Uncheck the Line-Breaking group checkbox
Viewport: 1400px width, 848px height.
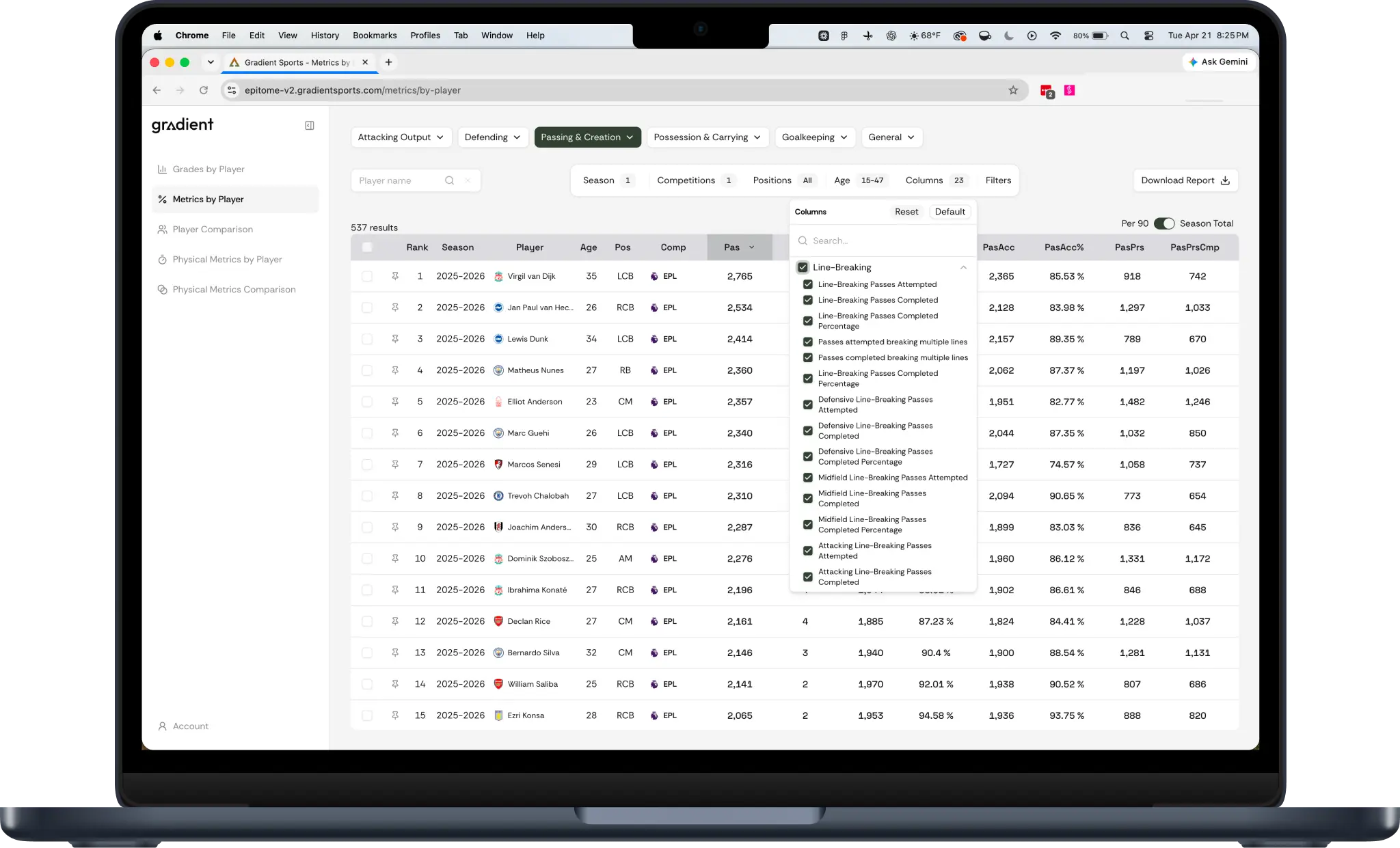803,267
